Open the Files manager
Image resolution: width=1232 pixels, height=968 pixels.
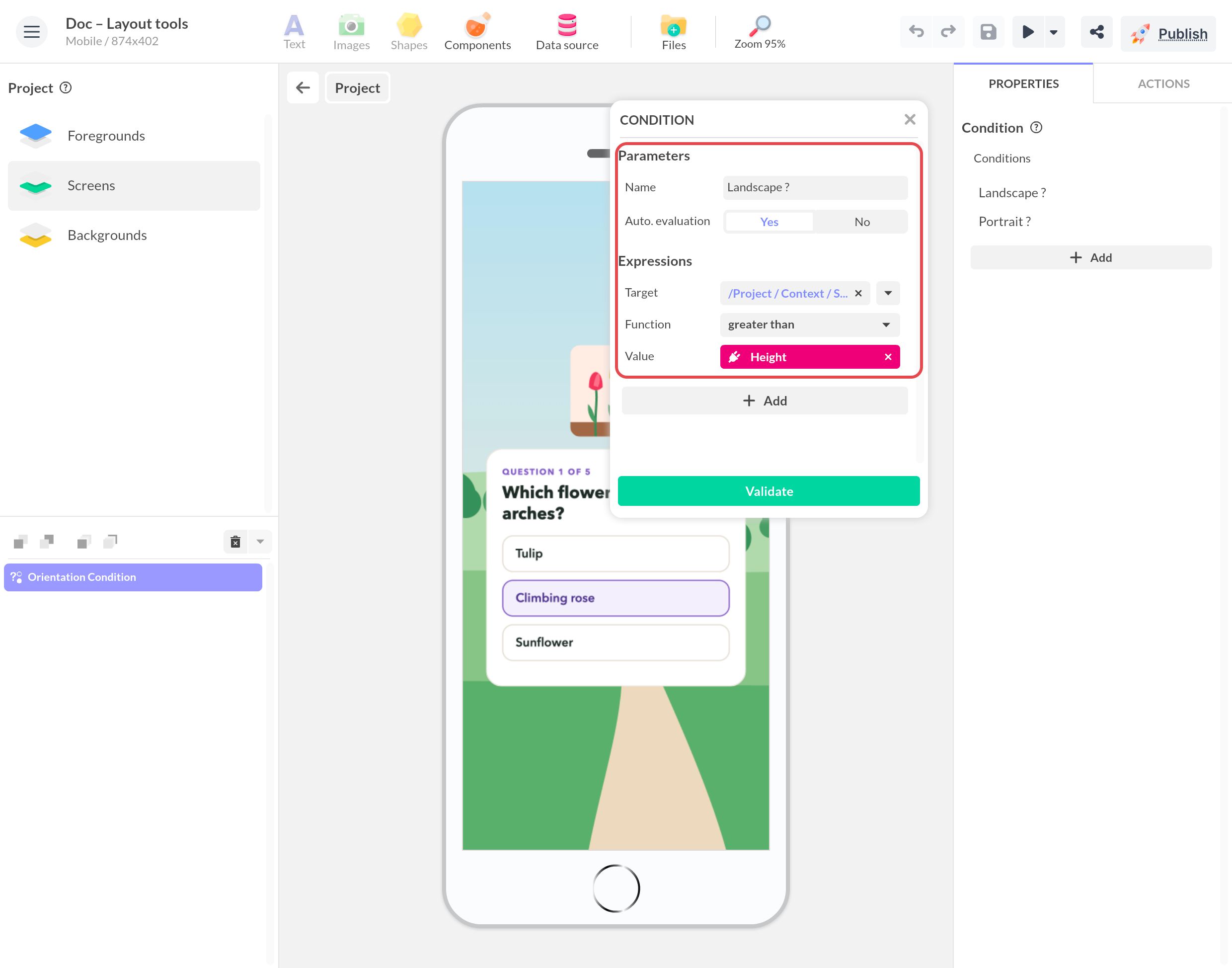pyautogui.click(x=674, y=32)
